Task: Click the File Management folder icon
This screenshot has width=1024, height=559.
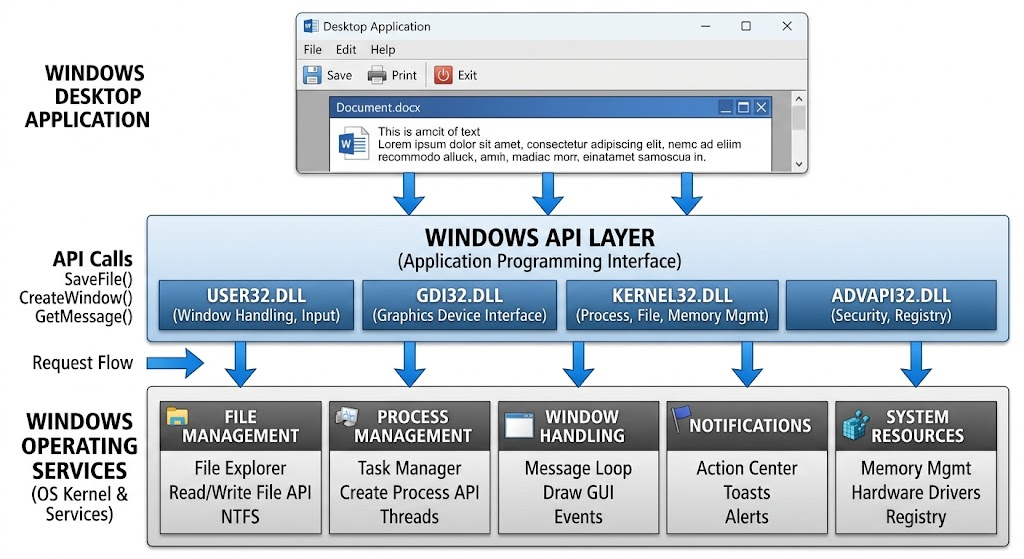Action: (x=177, y=417)
